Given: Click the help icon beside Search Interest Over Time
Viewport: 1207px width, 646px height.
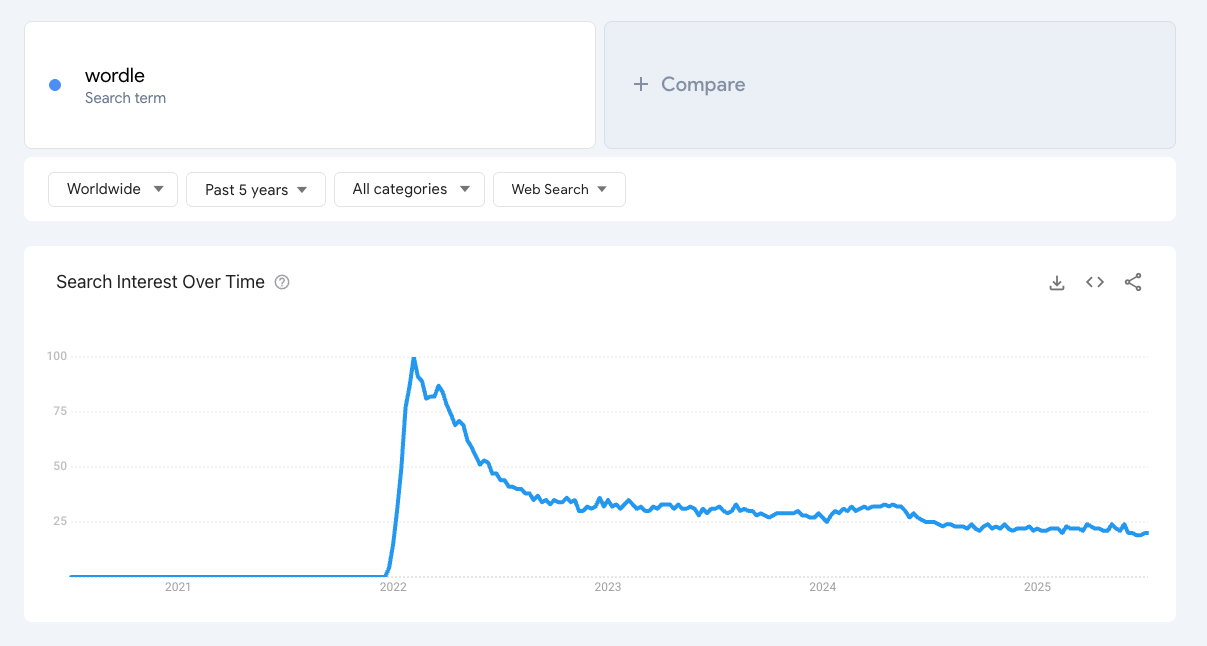Looking at the screenshot, I should tap(281, 282).
